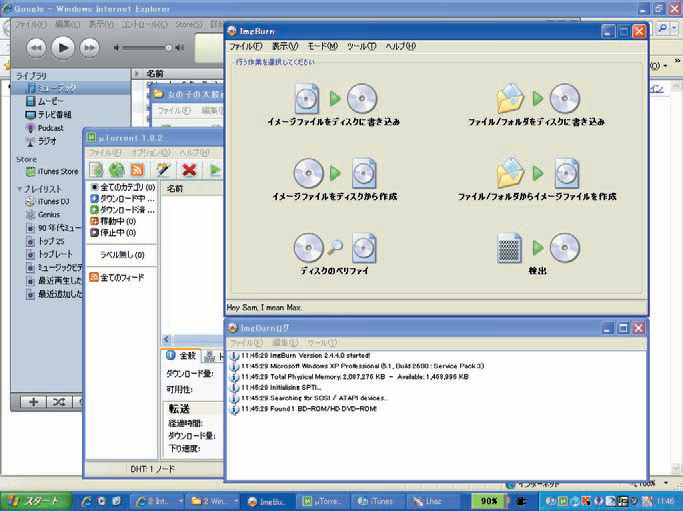This screenshot has width=683, height=511.
Task: Click iTunes next track button
Action: coord(89,47)
